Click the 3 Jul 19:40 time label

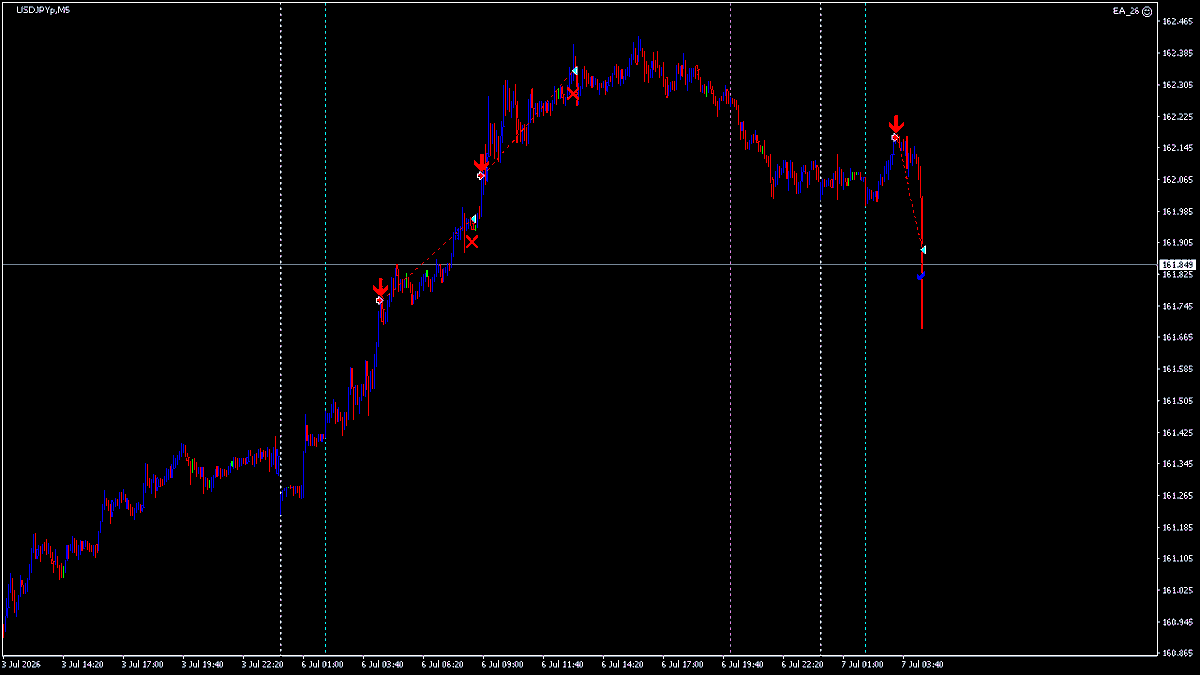(203, 663)
